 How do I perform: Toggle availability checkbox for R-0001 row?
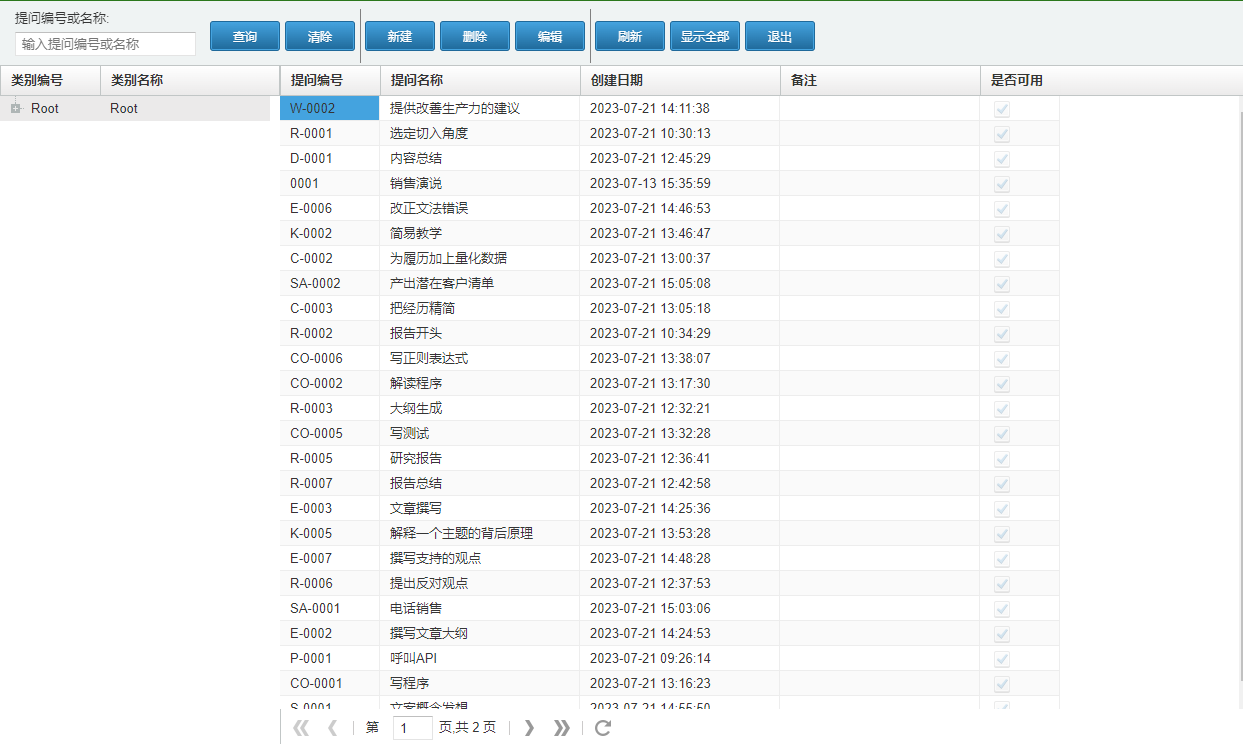click(x=1002, y=134)
